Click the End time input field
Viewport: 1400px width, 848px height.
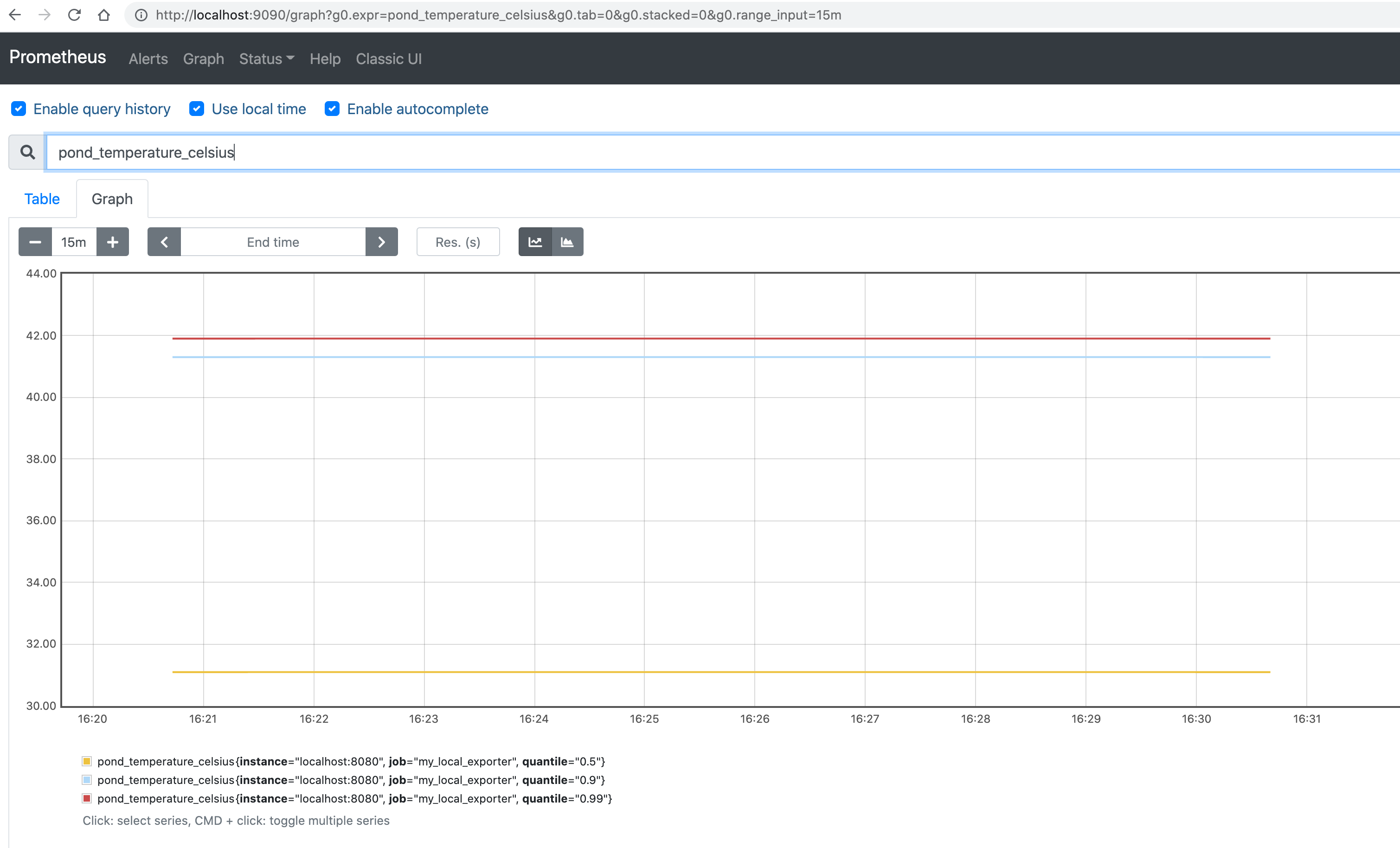click(x=273, y=242)
